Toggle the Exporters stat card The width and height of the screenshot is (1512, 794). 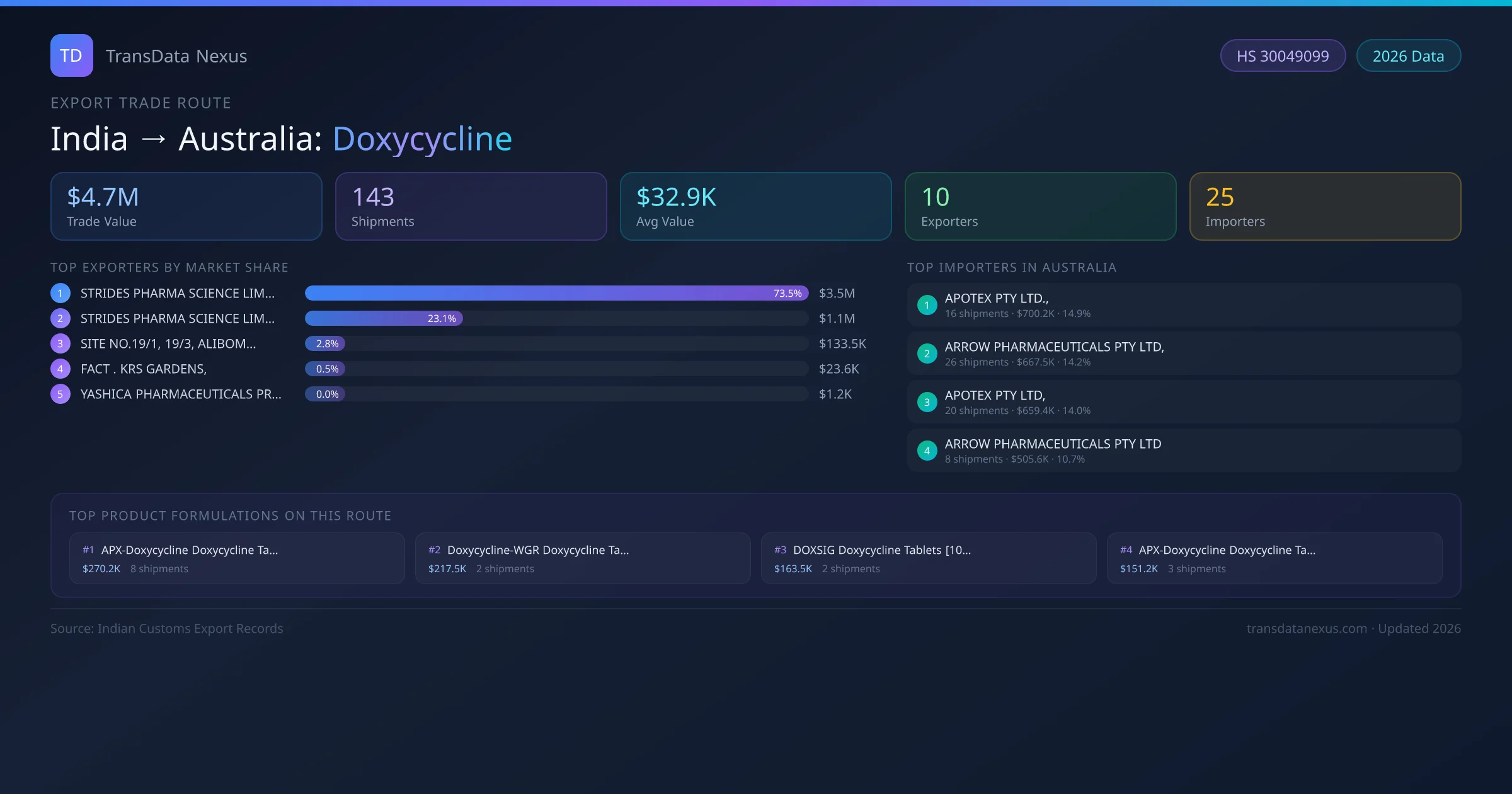1040,206
